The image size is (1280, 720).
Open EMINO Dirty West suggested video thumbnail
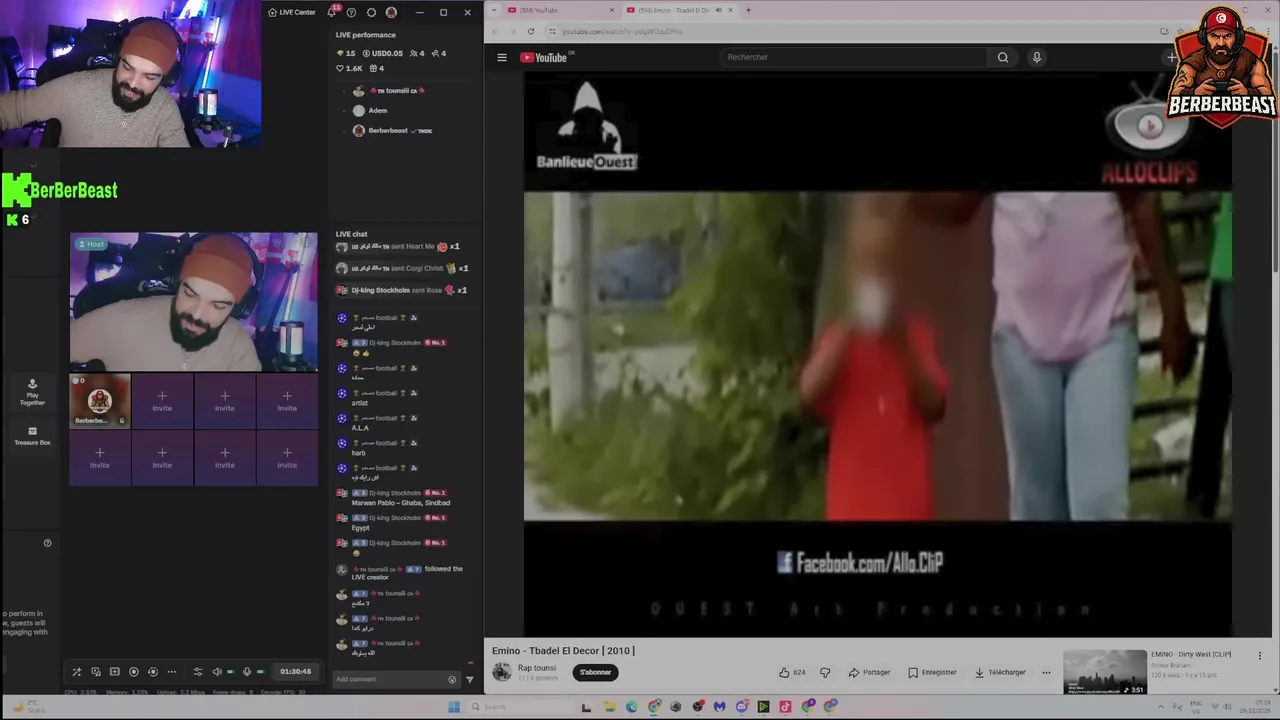(x=1105, y=673)
